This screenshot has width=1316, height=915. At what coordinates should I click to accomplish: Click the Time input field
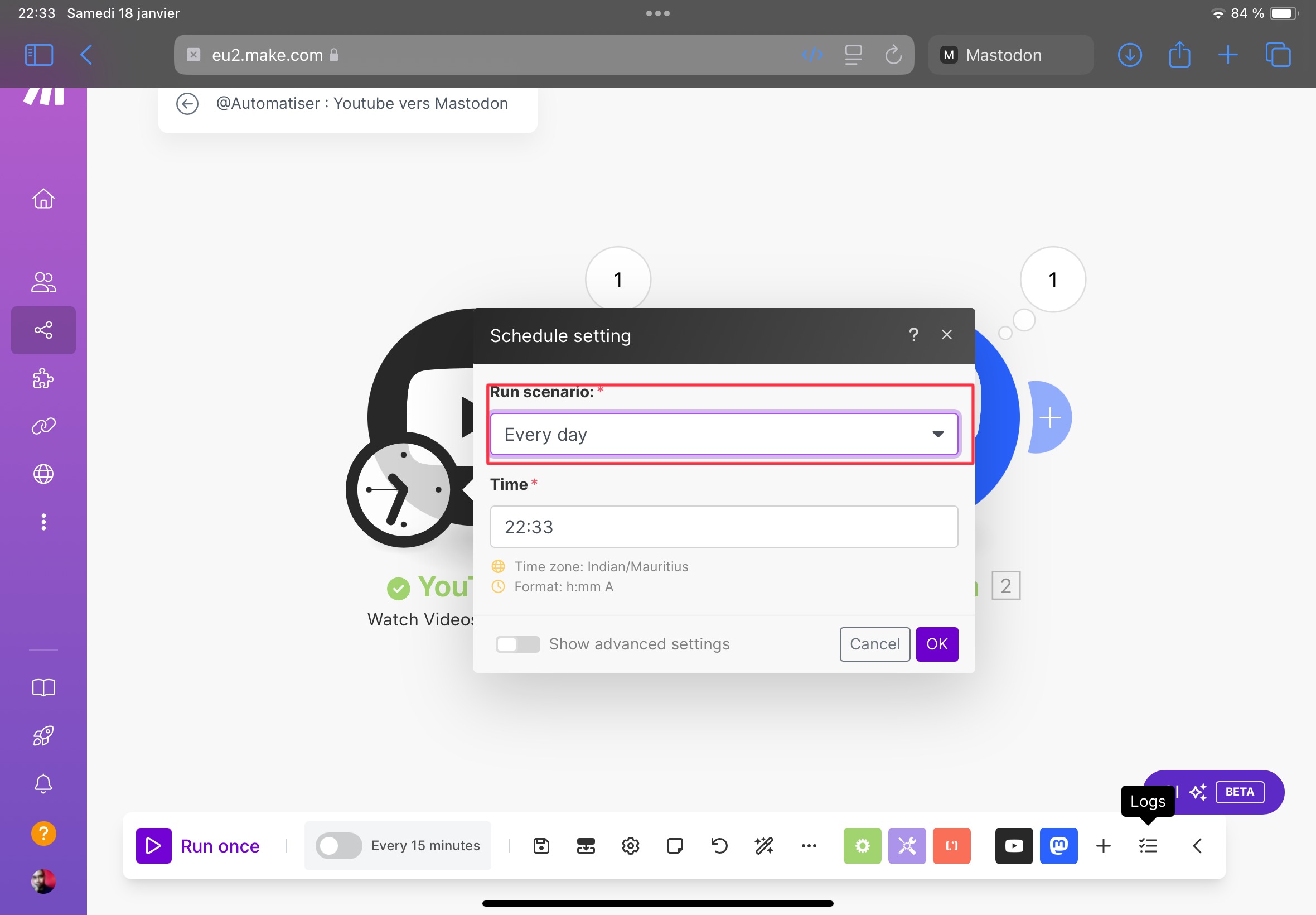point(723,527)
